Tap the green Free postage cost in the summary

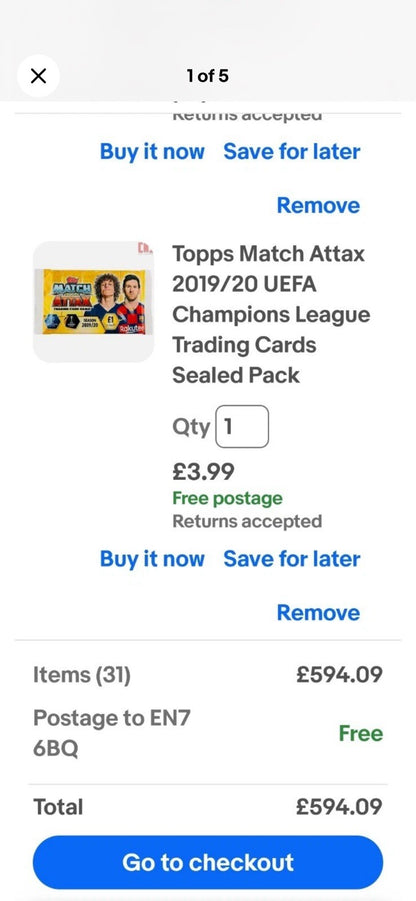point(360,733)
